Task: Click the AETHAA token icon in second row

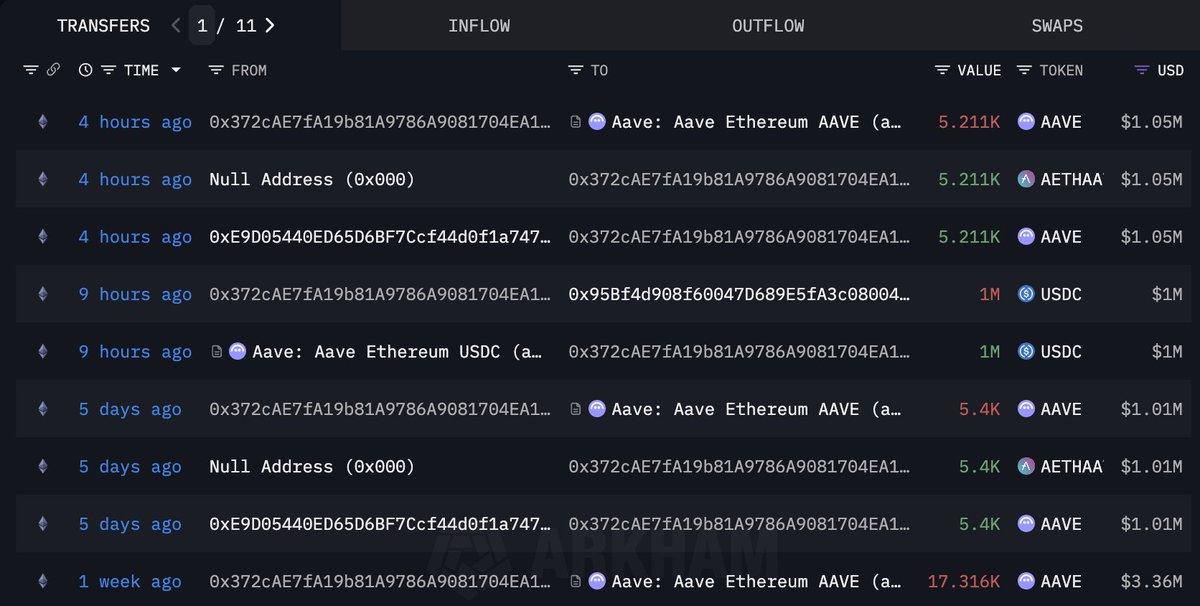Action: pyautogui.click(x=1026, y=180)
